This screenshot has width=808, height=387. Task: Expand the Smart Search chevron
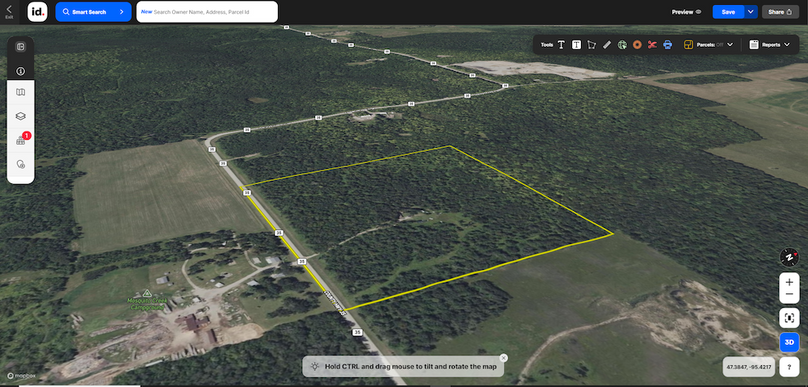(122, 12)
